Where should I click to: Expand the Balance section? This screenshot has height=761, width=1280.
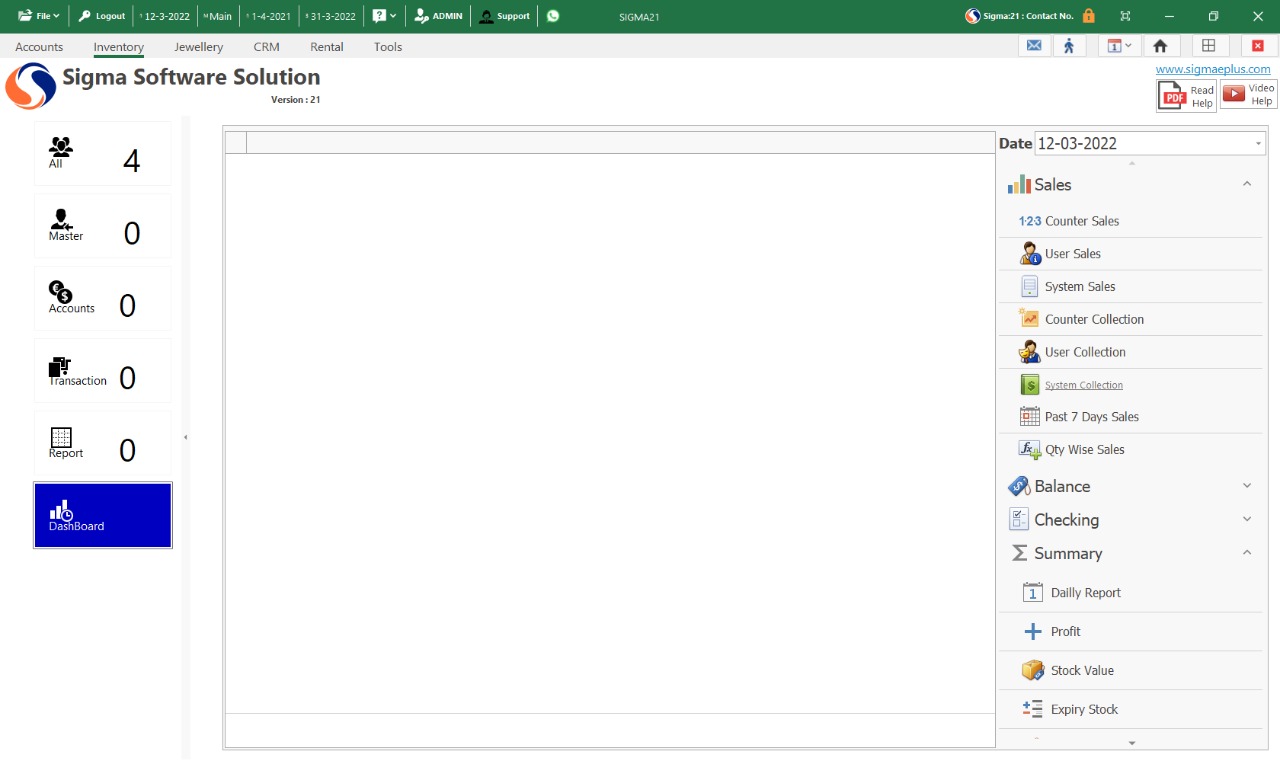pos(1246,486)
